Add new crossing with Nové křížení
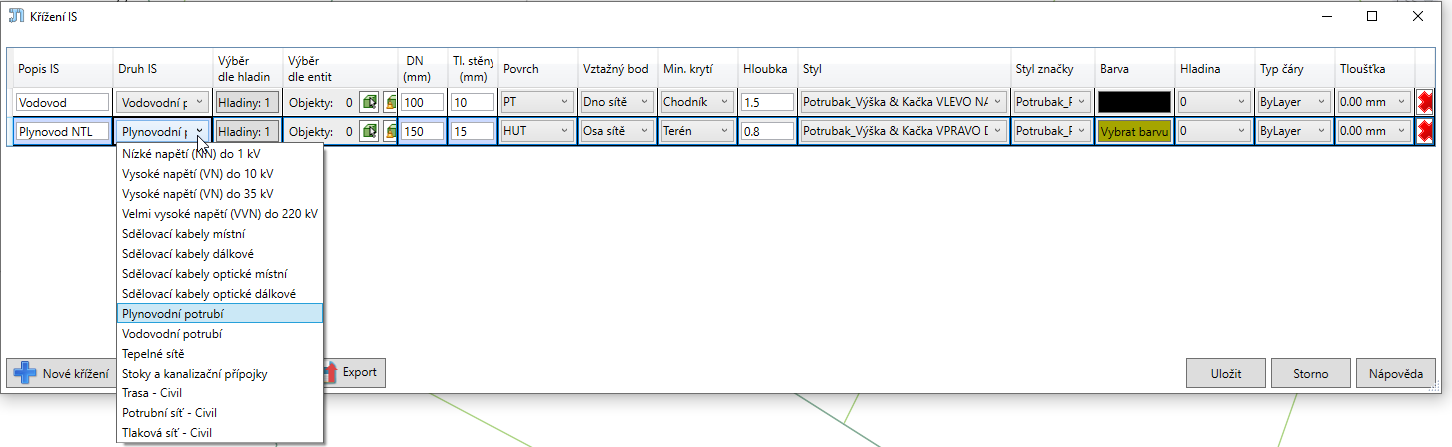 pyautogui.click(x=61, y=373)
